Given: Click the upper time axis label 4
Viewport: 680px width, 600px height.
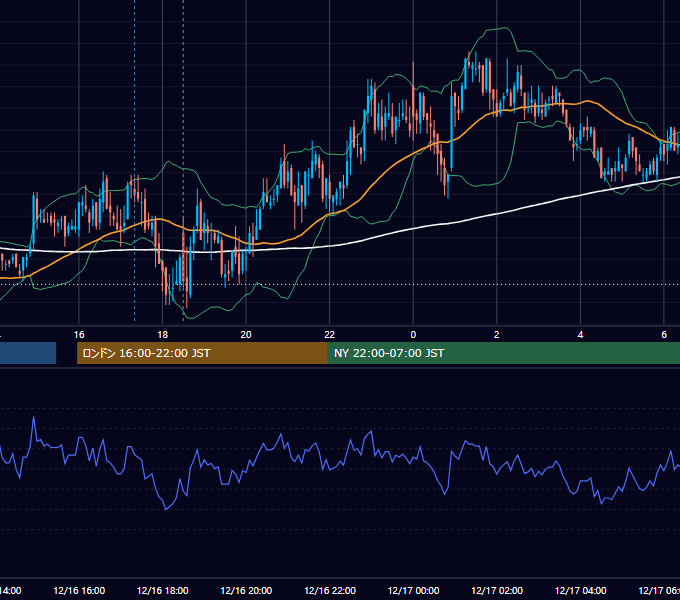Looking at the screenshot, I should tap(580, 335).
